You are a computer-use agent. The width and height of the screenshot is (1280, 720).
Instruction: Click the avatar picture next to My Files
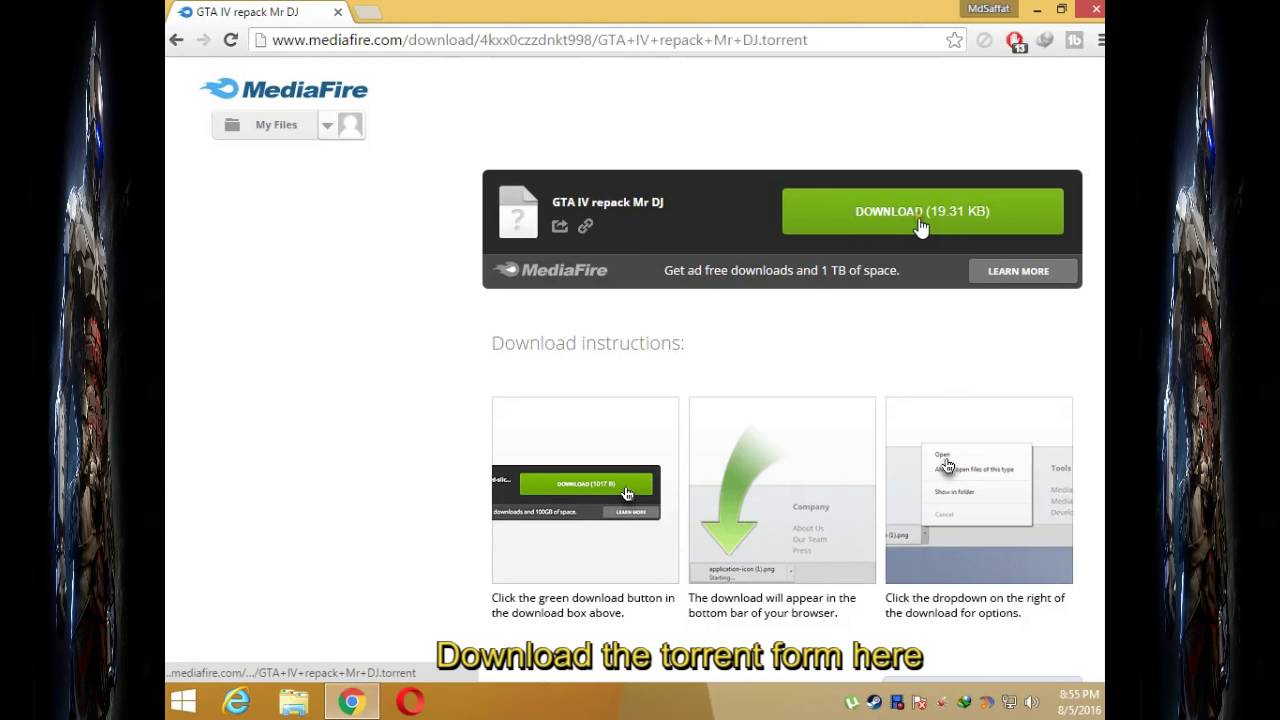(x=350, y=125)
